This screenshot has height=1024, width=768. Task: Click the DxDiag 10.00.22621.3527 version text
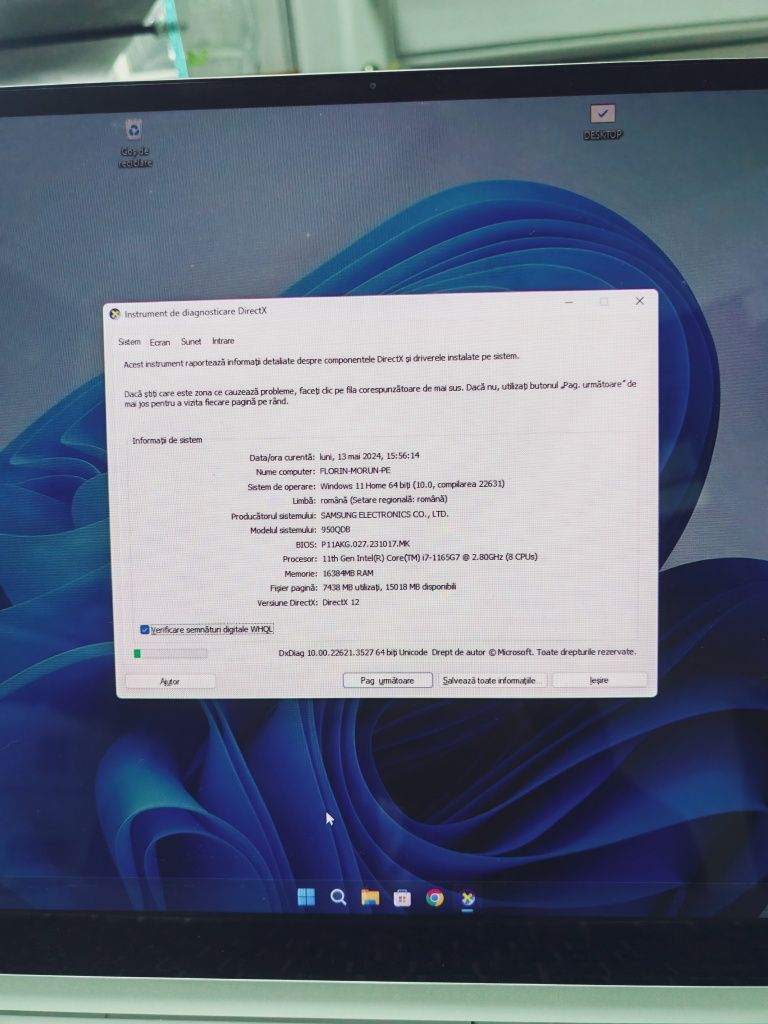353,652
